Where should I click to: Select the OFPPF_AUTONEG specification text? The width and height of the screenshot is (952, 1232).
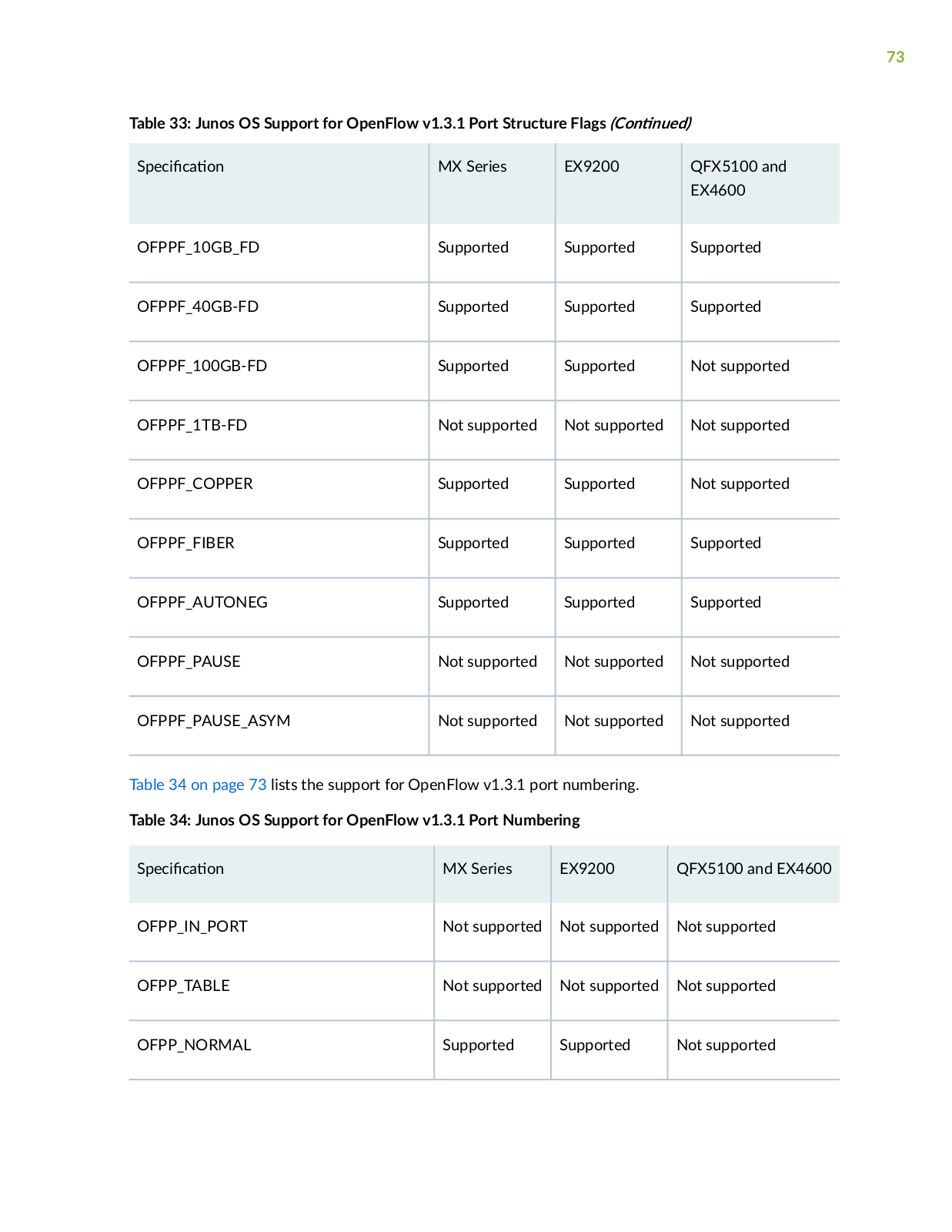pyautogui.click(x=202, y=602)
